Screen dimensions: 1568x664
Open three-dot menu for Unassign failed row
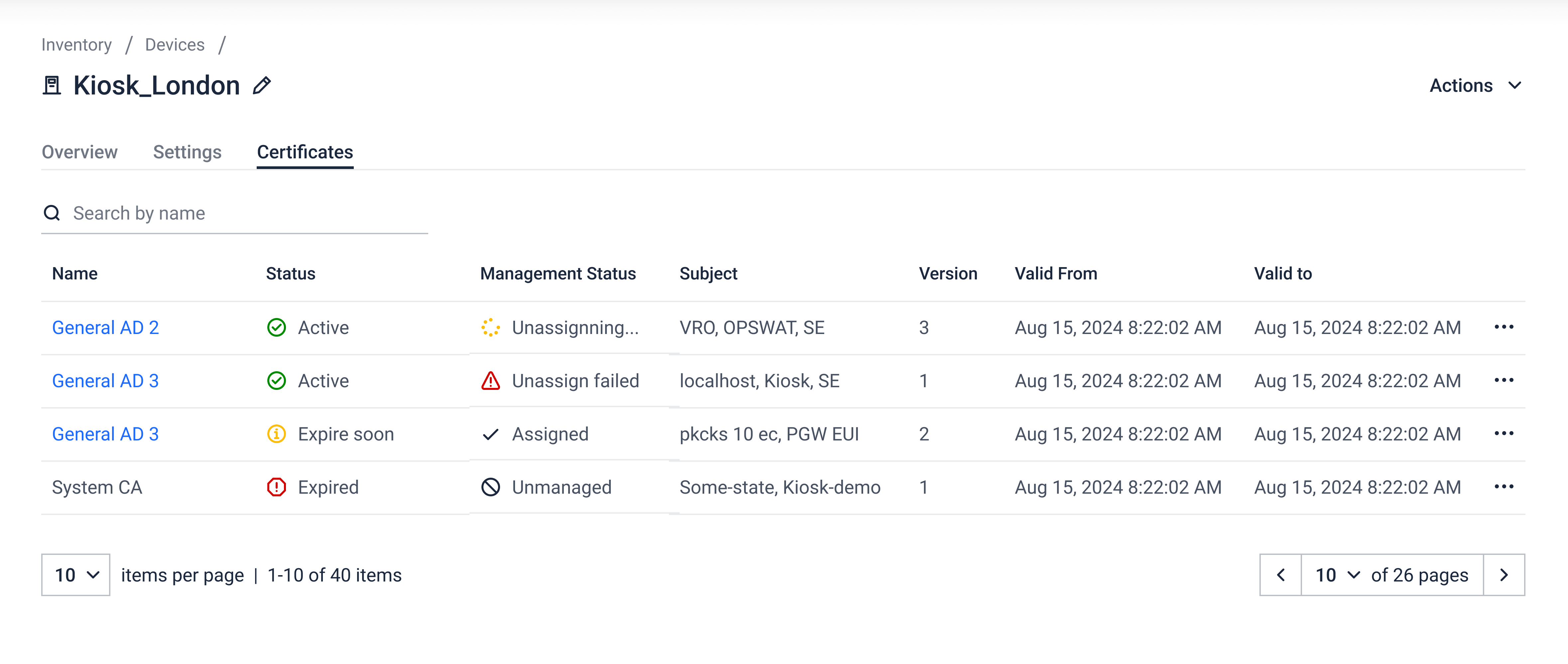pyautogui.click(x=1503, y=381)
